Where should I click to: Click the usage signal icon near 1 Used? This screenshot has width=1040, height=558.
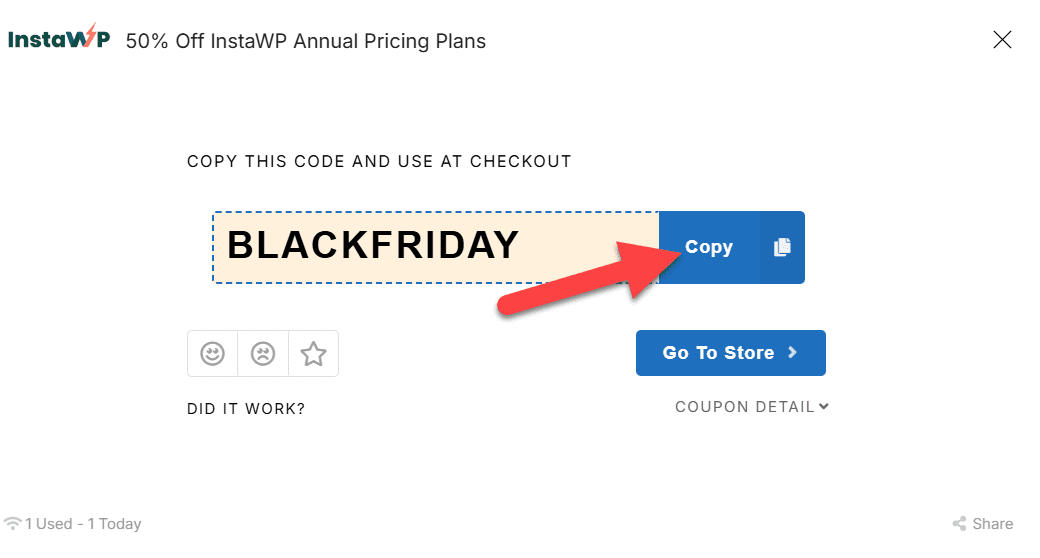point(12,523)
